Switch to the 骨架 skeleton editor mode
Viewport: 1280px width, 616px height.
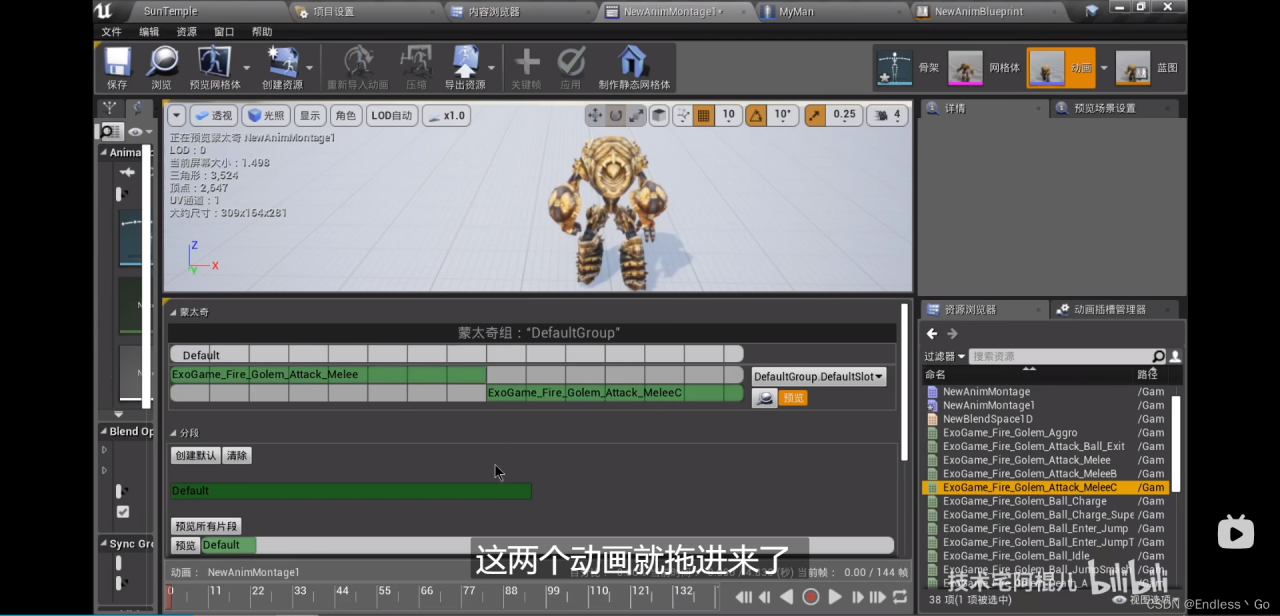pyautogui.click(x=895, y=68)
